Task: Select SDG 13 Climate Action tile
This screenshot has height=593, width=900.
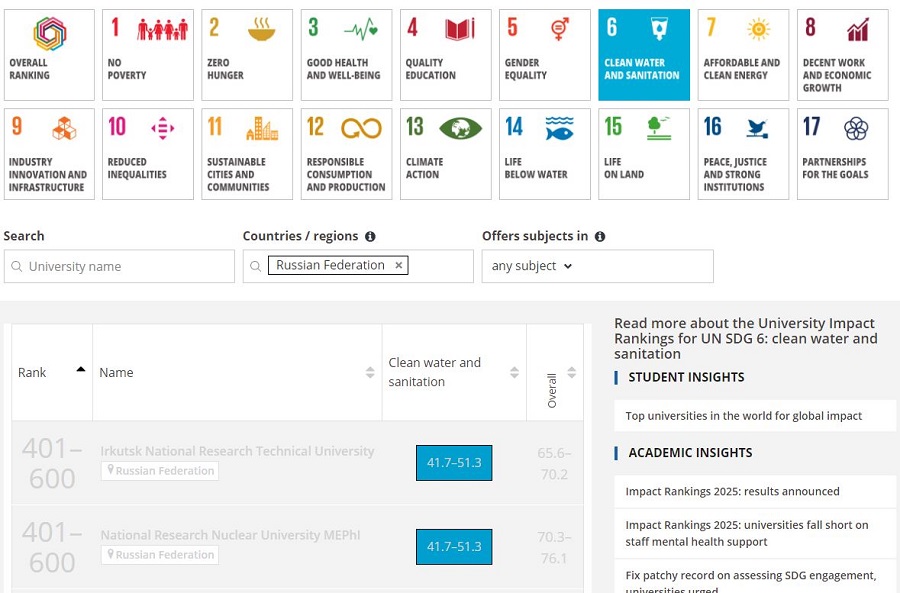Action: pyautogui.click(x=445, y=154)
